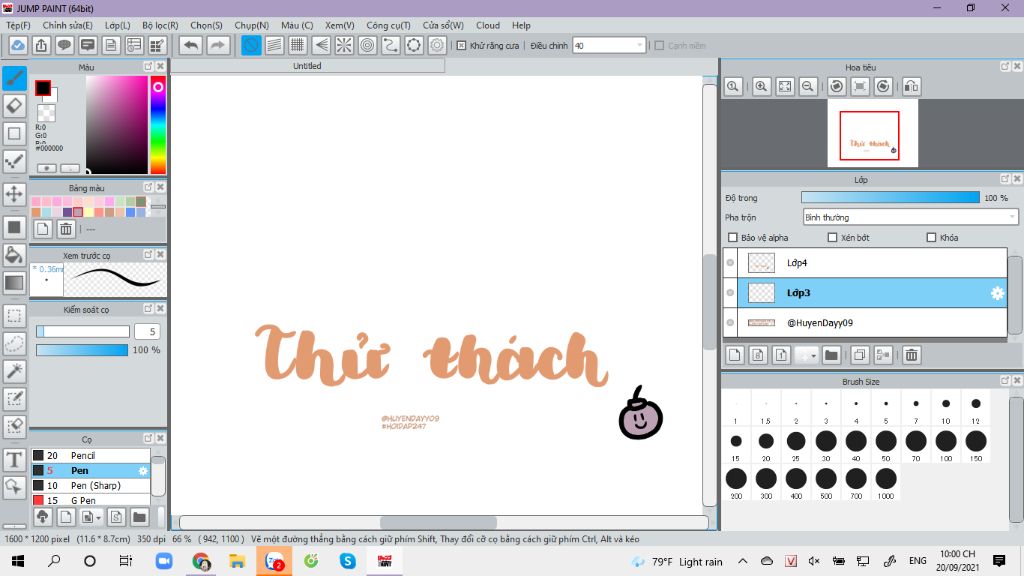This screenshot has height=576, width=1024.
Task: Choose brush size 1000
Action: click(x=886, y=482)
